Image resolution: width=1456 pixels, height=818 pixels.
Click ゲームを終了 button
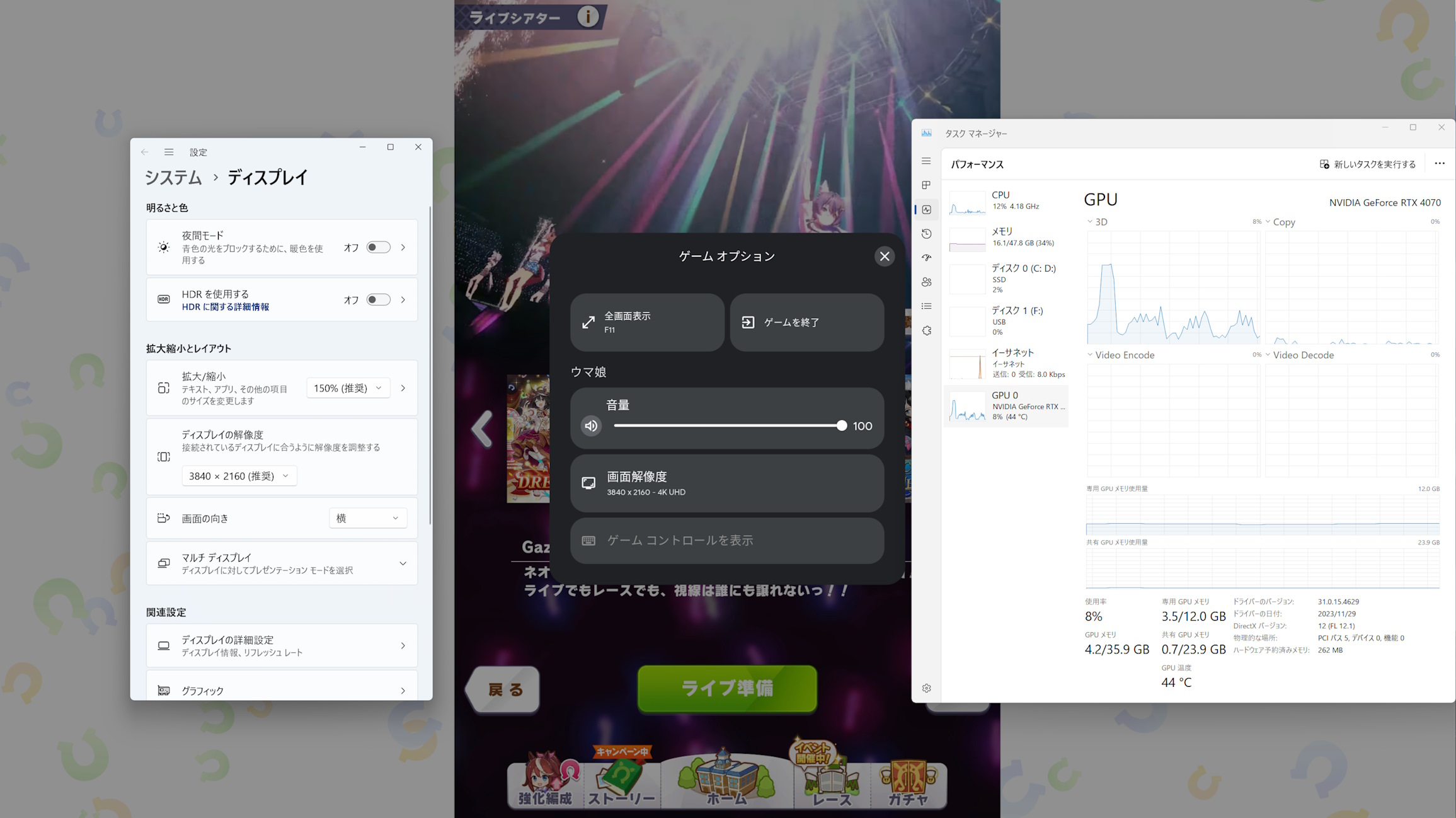click(807, 322)
